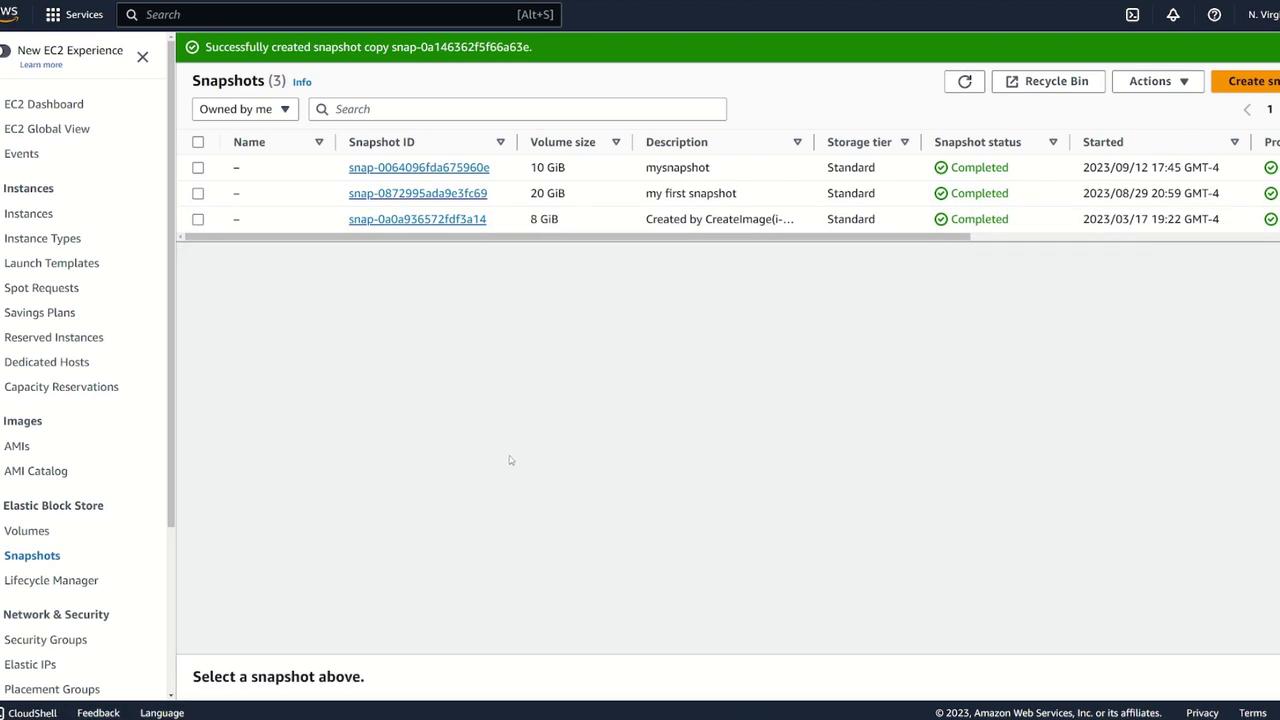Change Language in the footer
Image resolution: width=1280 pixels, height=720 pixels.
[162, 713]
